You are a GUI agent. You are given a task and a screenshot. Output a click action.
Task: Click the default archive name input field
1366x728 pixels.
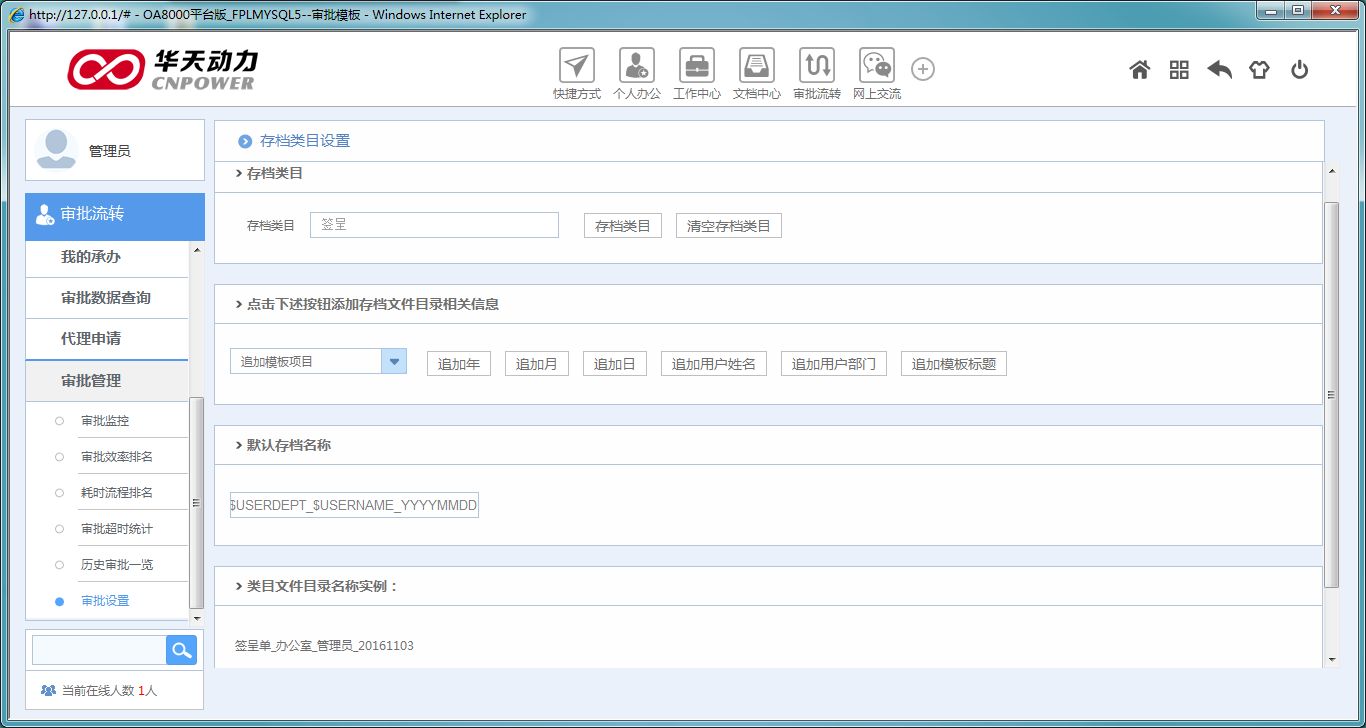point(354,506)
